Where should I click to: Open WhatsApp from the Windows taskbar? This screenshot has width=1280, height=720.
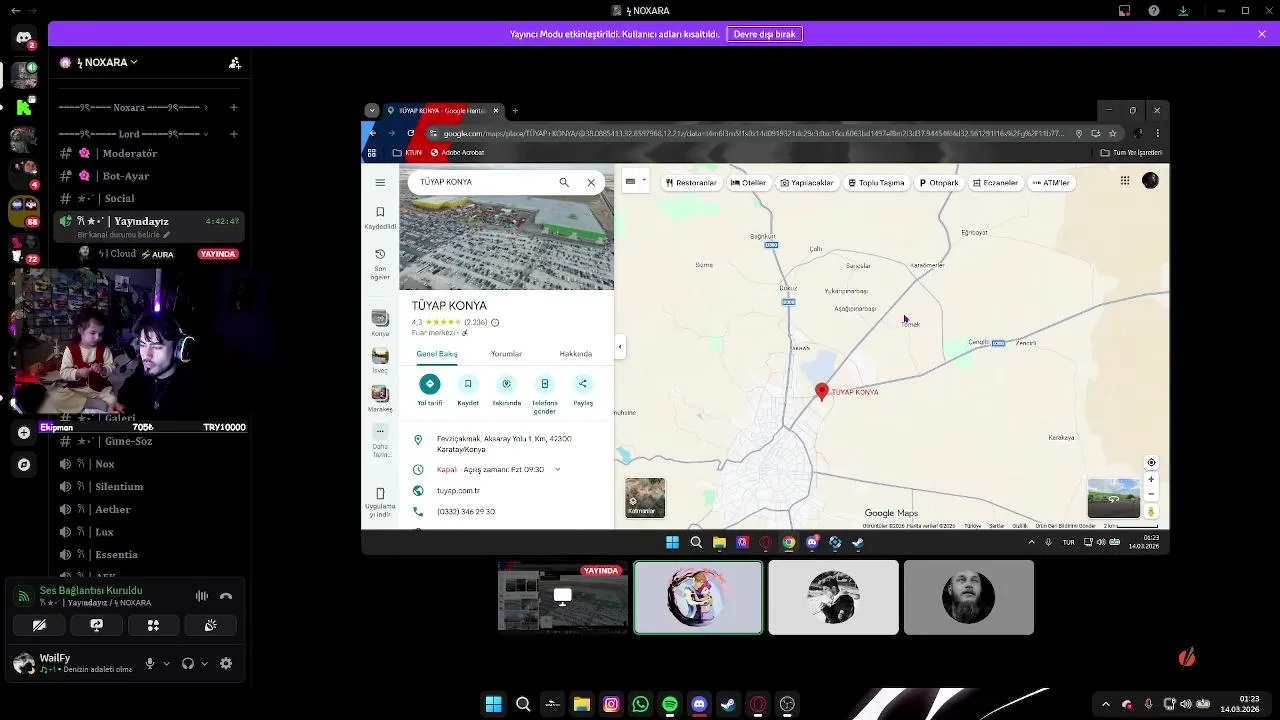[640, 704]
